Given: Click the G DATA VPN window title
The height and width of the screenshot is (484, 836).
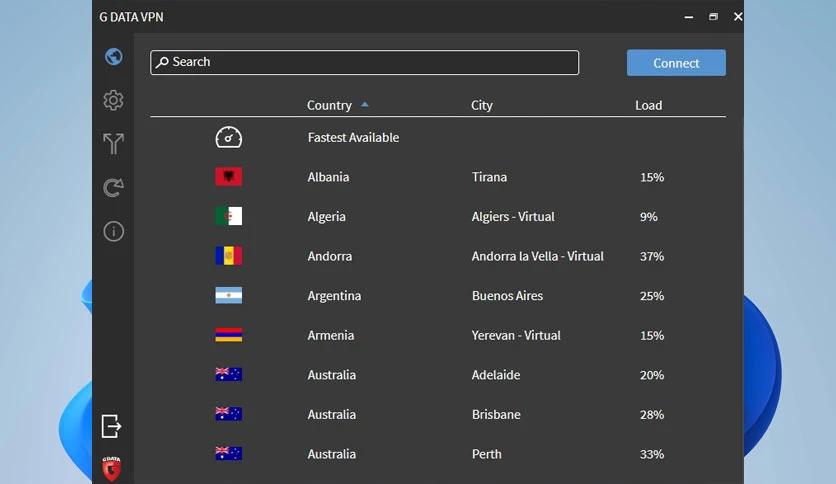Looking at the screenshot, I should tap(131, 17).
